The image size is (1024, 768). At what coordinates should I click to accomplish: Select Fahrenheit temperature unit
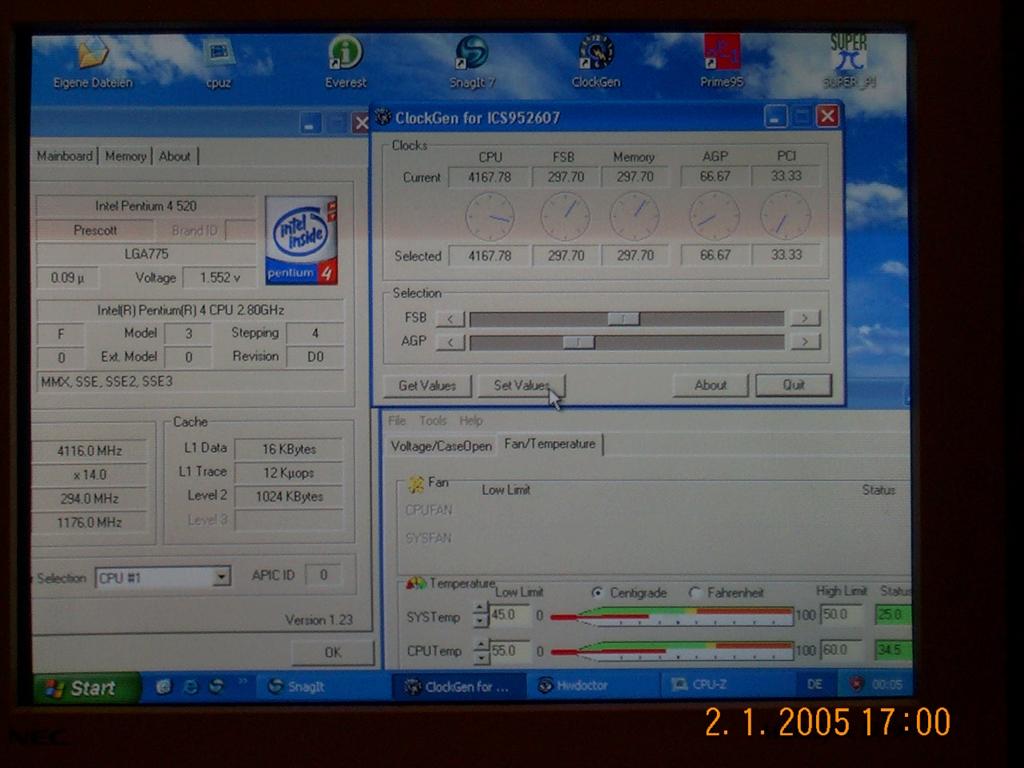click(695, 592)
